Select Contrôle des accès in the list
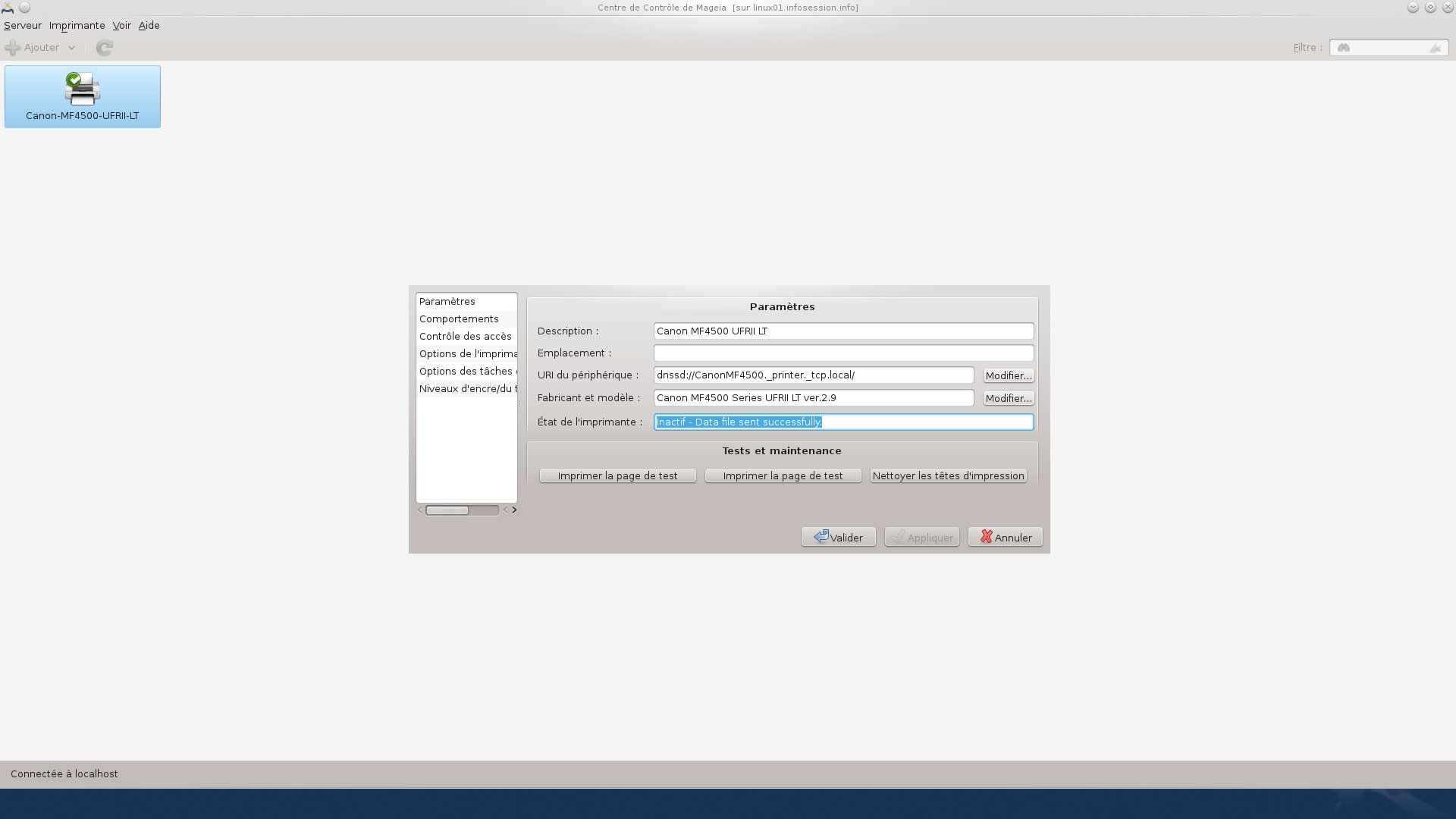The image size is (1456, 819). (466, 336)
